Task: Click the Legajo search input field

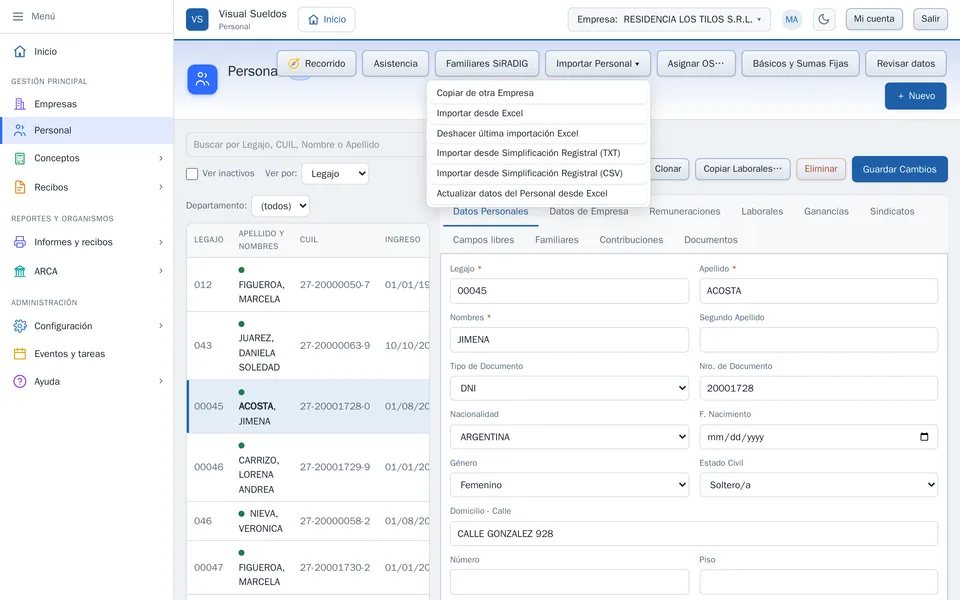Action: (307, 144)
